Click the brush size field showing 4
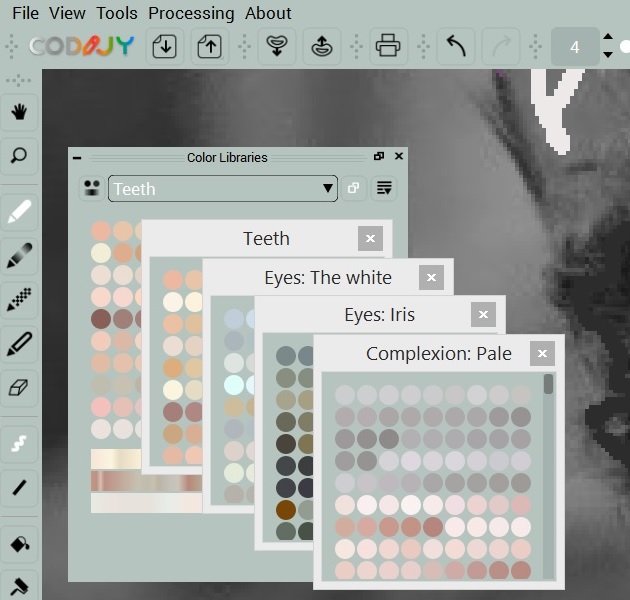 pos(575,47)
